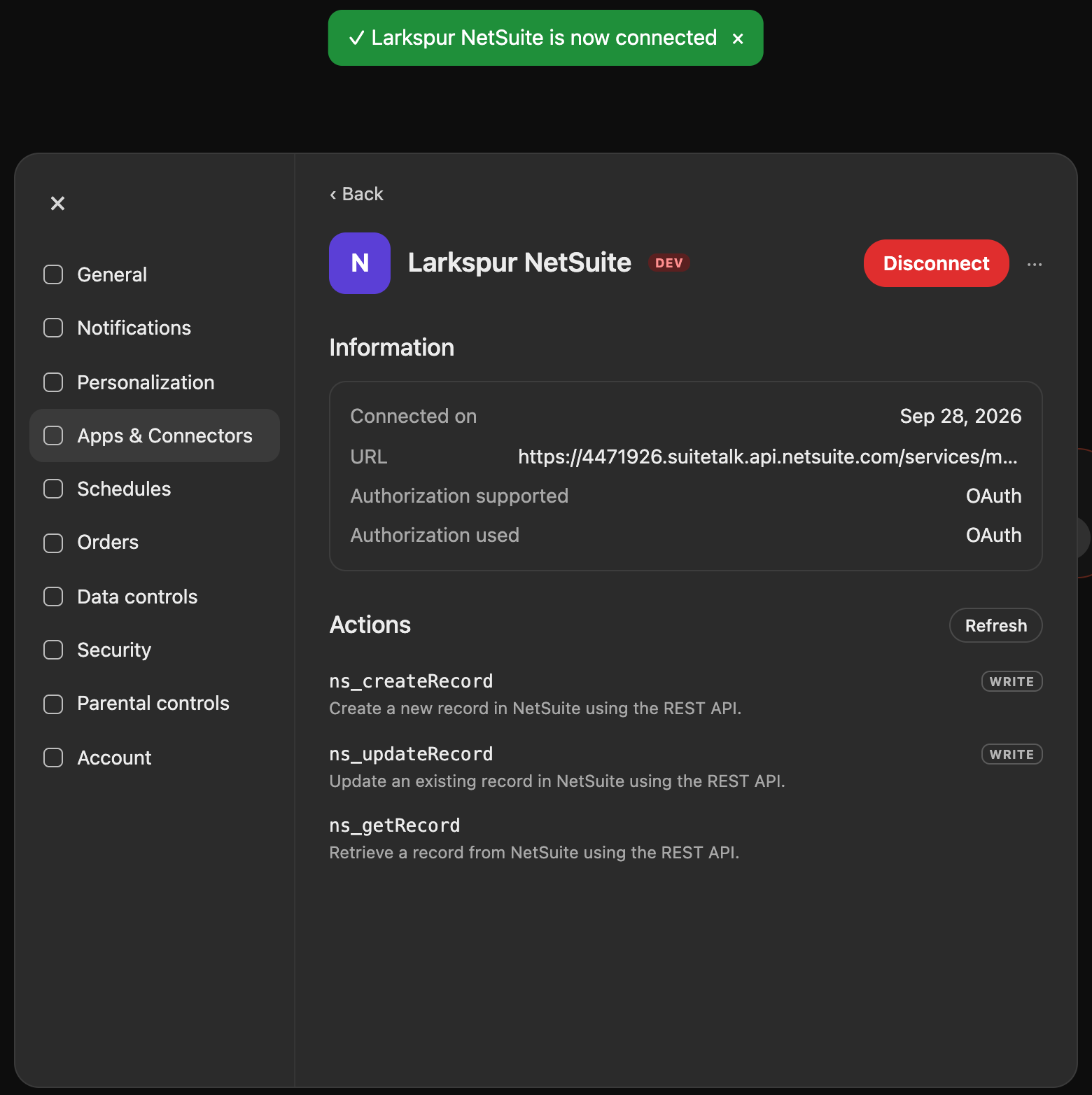The image size is (1092, 1095).
Task: Click the OAuth value for Authorization supported
Action: (993, 496)
